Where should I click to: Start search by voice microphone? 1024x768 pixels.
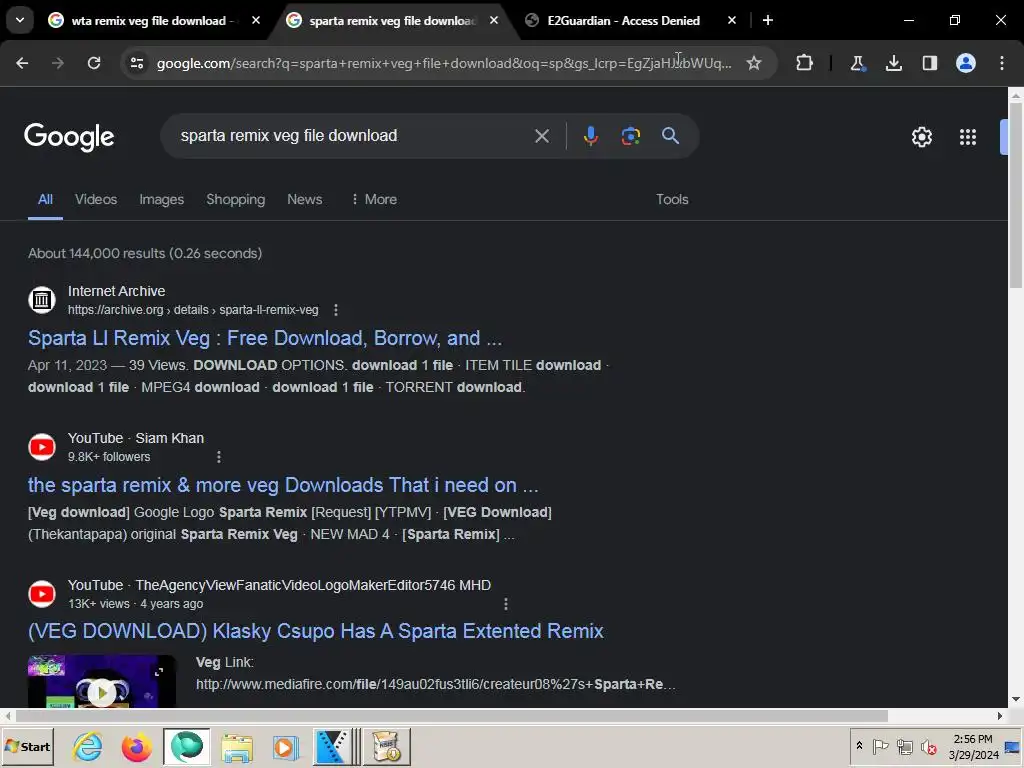click(590, 136)
